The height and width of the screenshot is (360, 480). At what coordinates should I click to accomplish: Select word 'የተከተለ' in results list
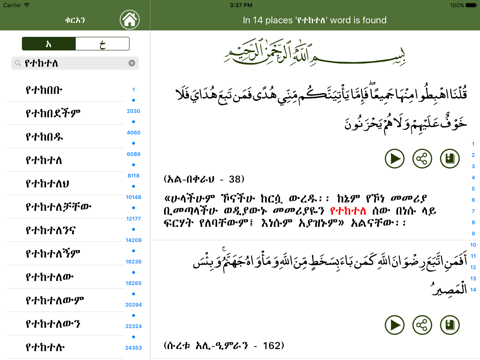(66, 160)
